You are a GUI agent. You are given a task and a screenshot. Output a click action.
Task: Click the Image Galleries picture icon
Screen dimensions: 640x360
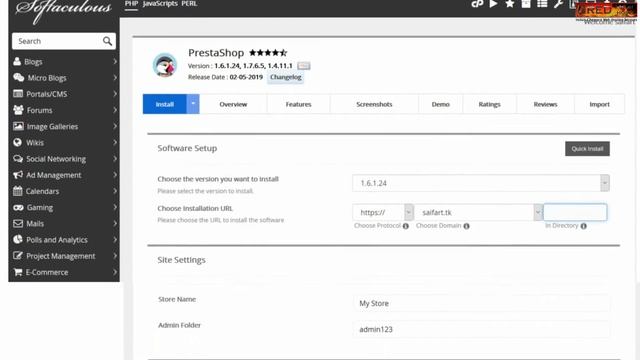(x=18, y=126)
